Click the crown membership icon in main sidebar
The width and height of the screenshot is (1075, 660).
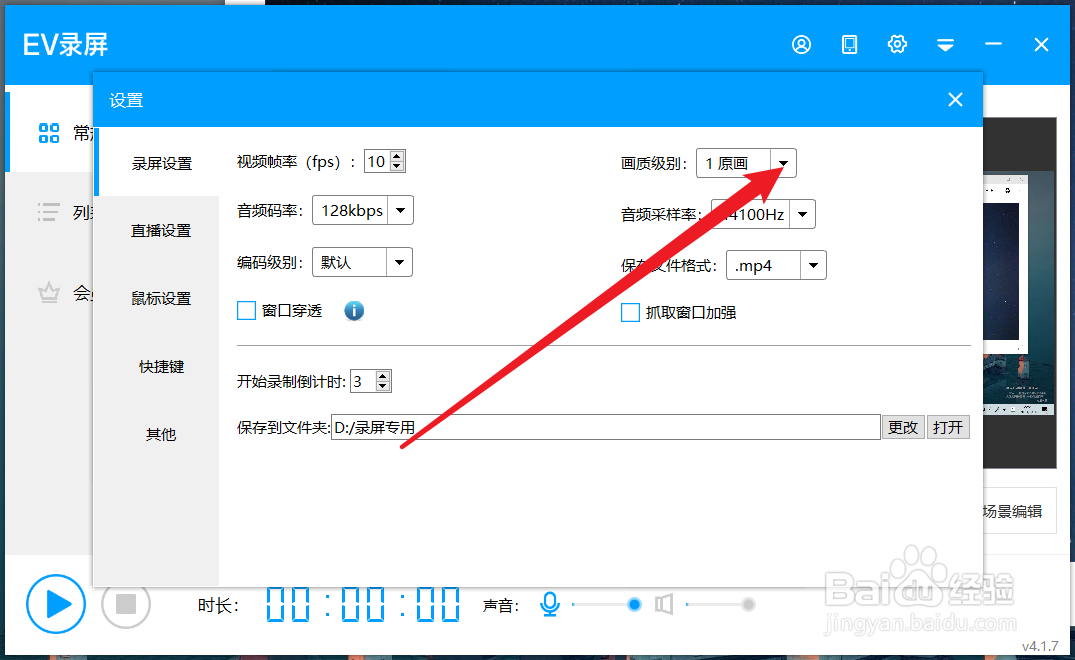[49, 293]
